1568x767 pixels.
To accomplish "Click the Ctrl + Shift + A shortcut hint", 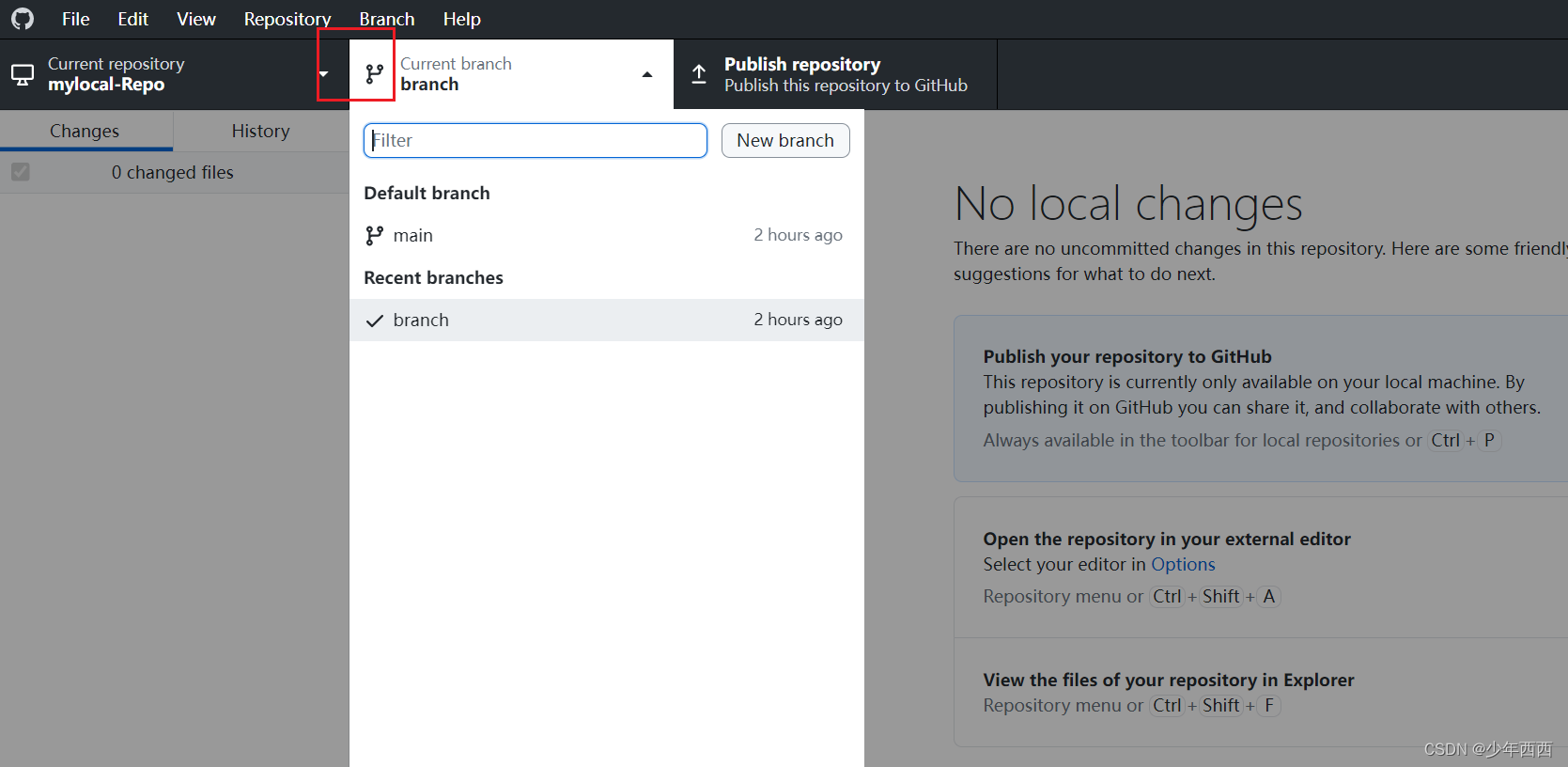I will [x=1216, y=596].
